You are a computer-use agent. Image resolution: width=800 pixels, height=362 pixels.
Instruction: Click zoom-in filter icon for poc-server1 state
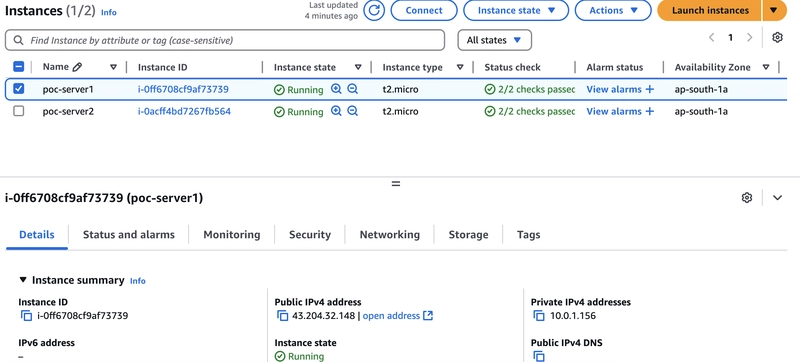[336, 89]
